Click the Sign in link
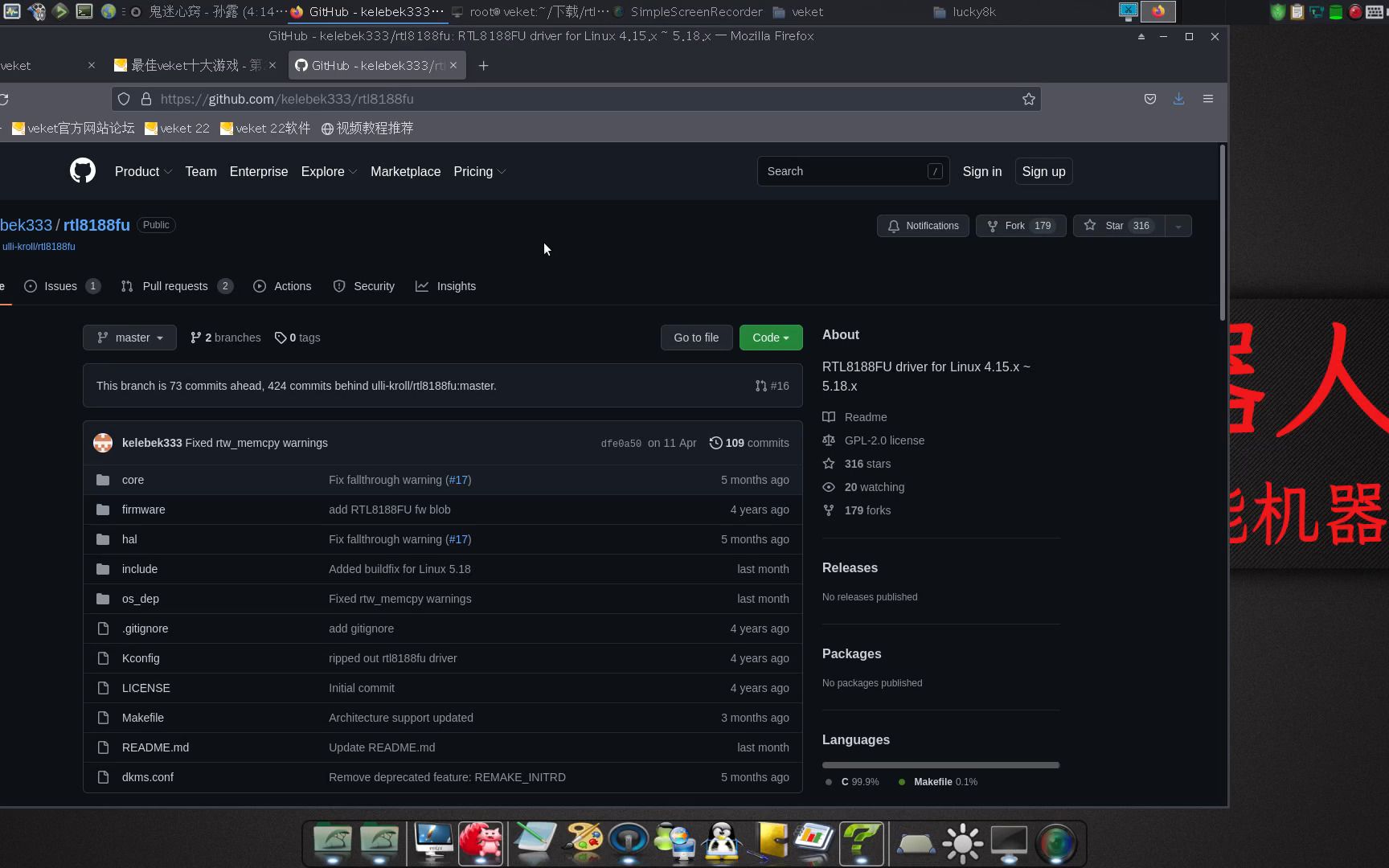1389x868 pixels. [x=982, y=171]
